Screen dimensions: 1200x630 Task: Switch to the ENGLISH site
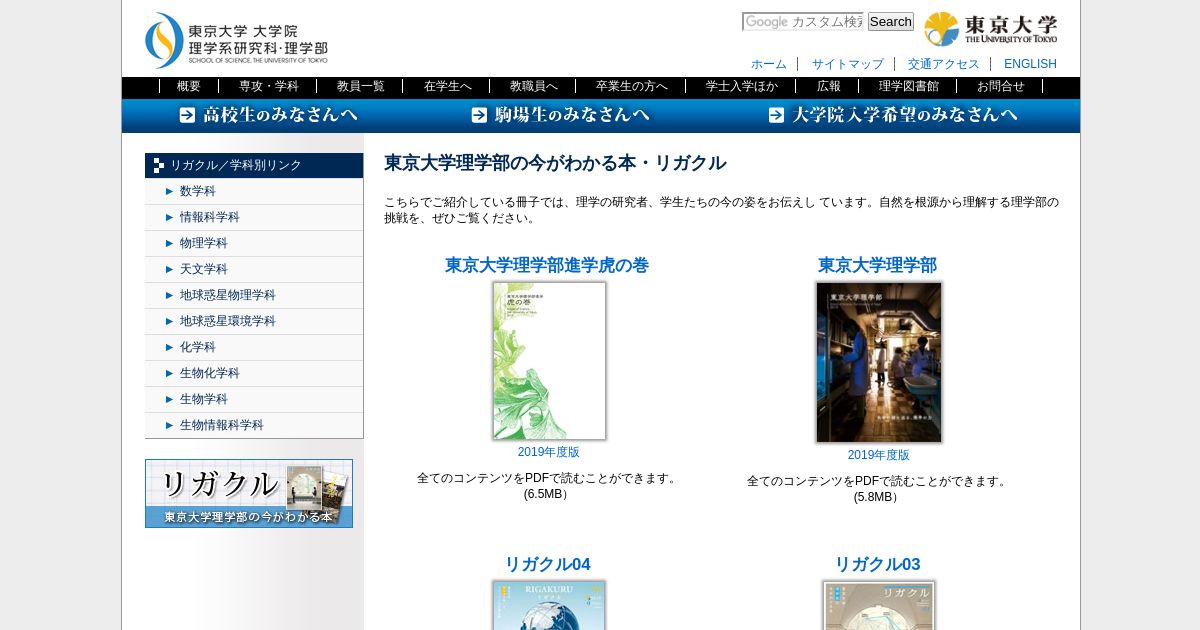[x=1030, y=64]
